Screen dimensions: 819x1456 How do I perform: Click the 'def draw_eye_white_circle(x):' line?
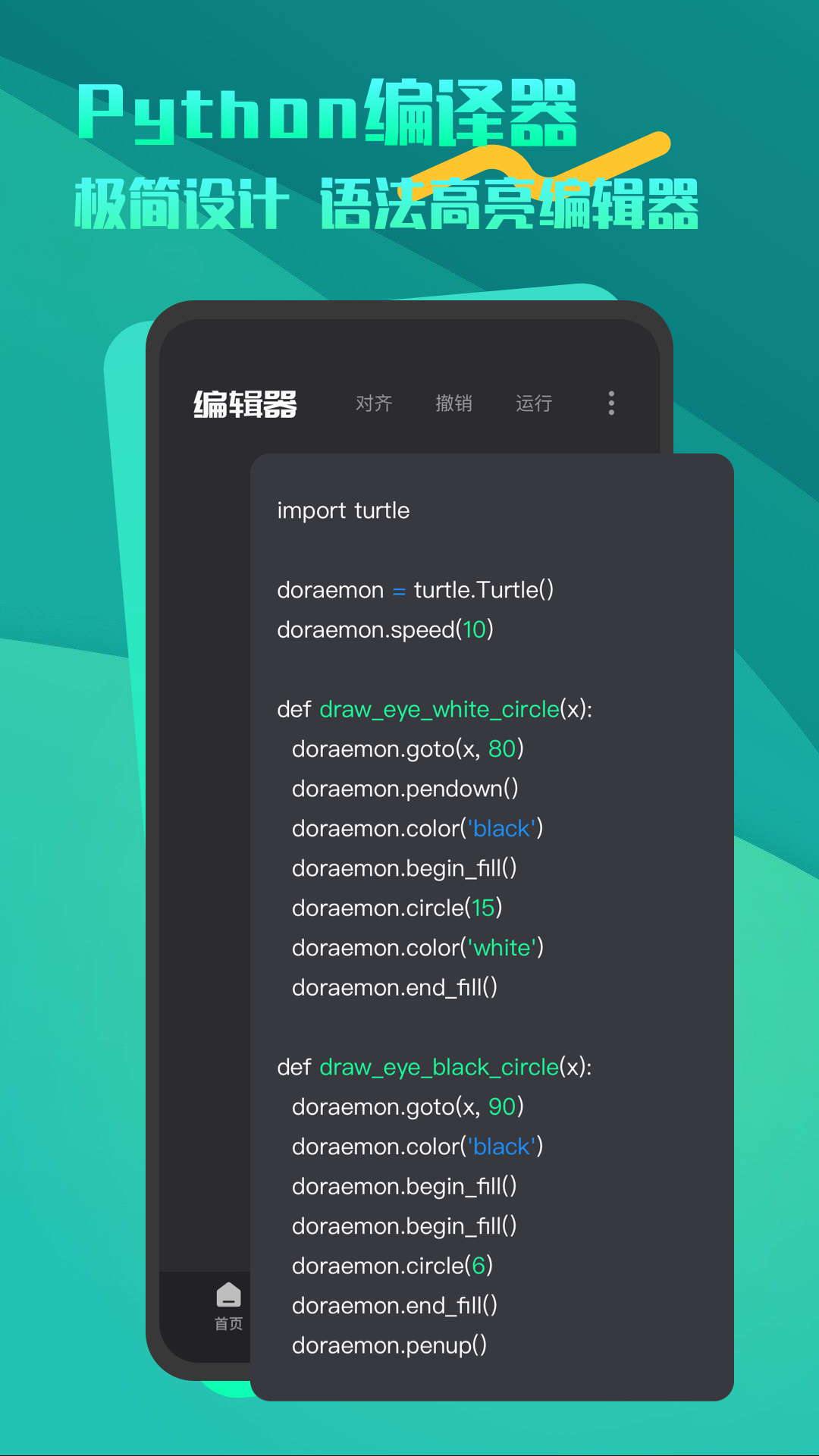click(x=435, y=710)
